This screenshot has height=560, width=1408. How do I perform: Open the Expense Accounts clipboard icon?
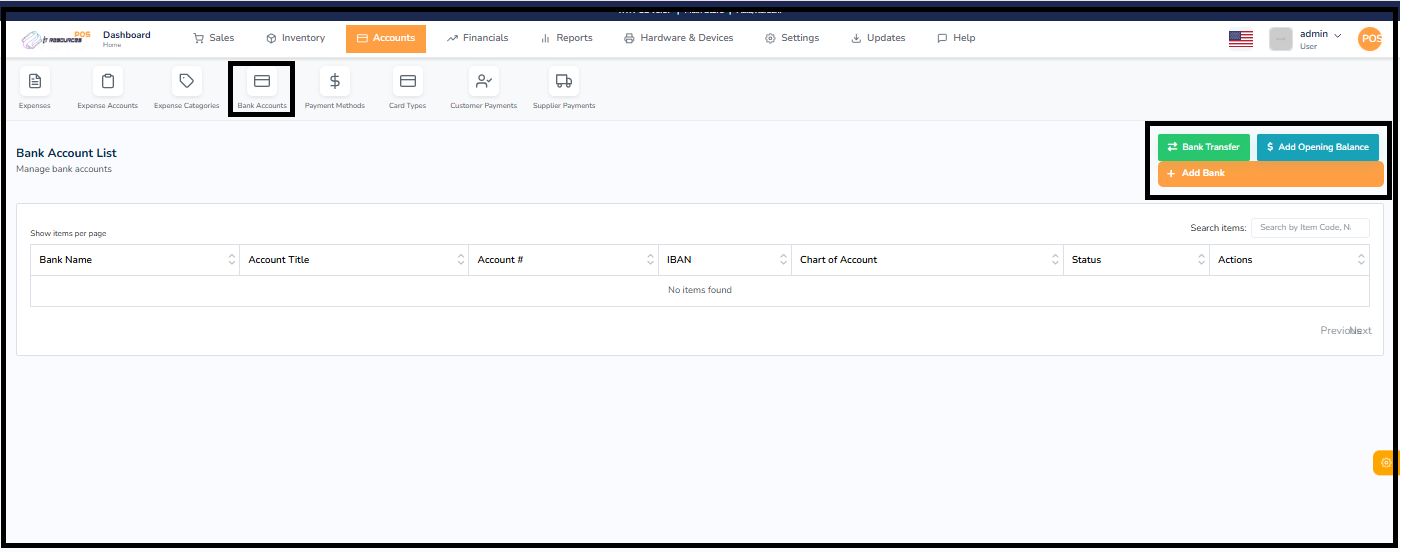coord(108,81)
